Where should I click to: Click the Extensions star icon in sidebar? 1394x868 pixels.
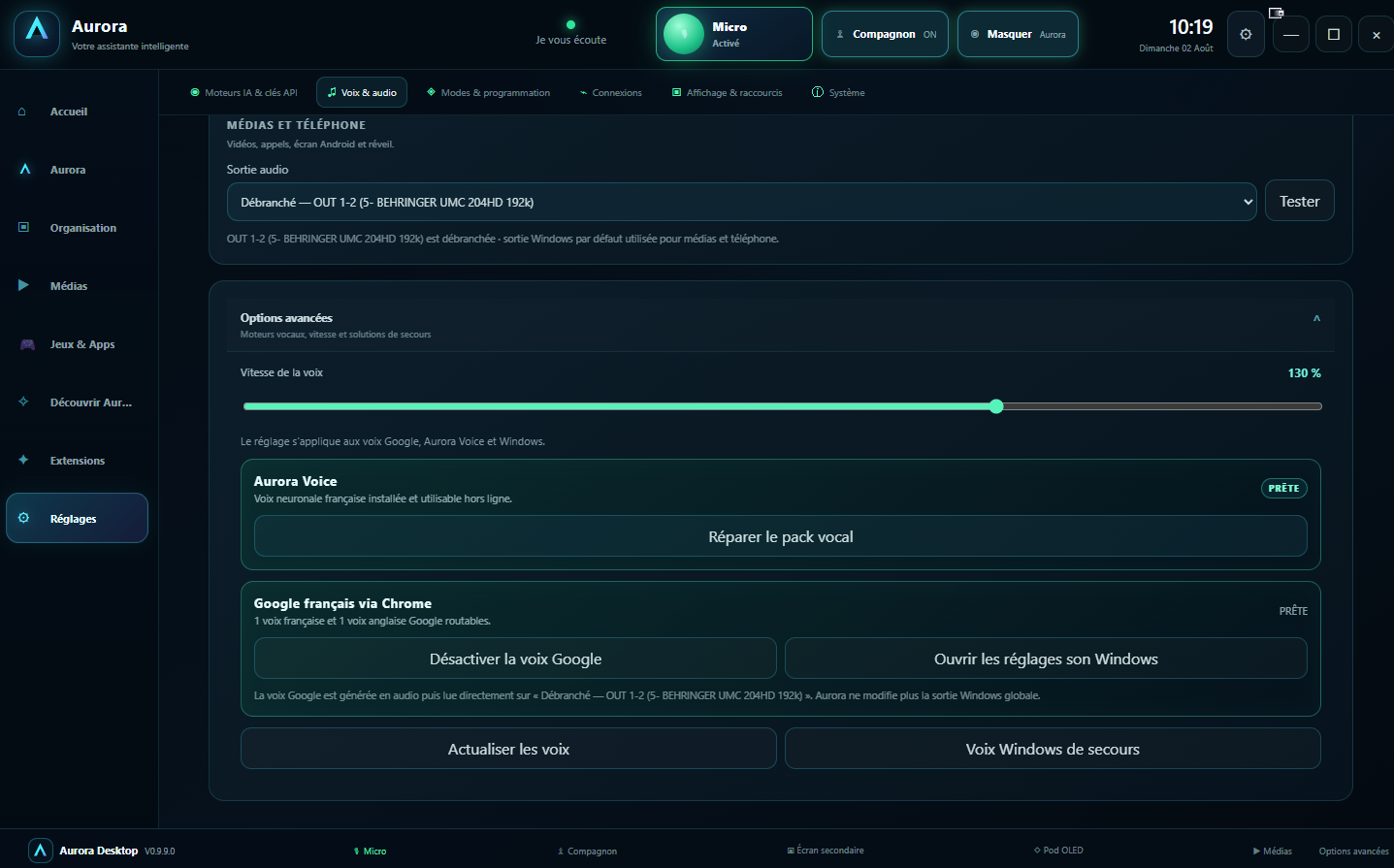click(23, 460)
